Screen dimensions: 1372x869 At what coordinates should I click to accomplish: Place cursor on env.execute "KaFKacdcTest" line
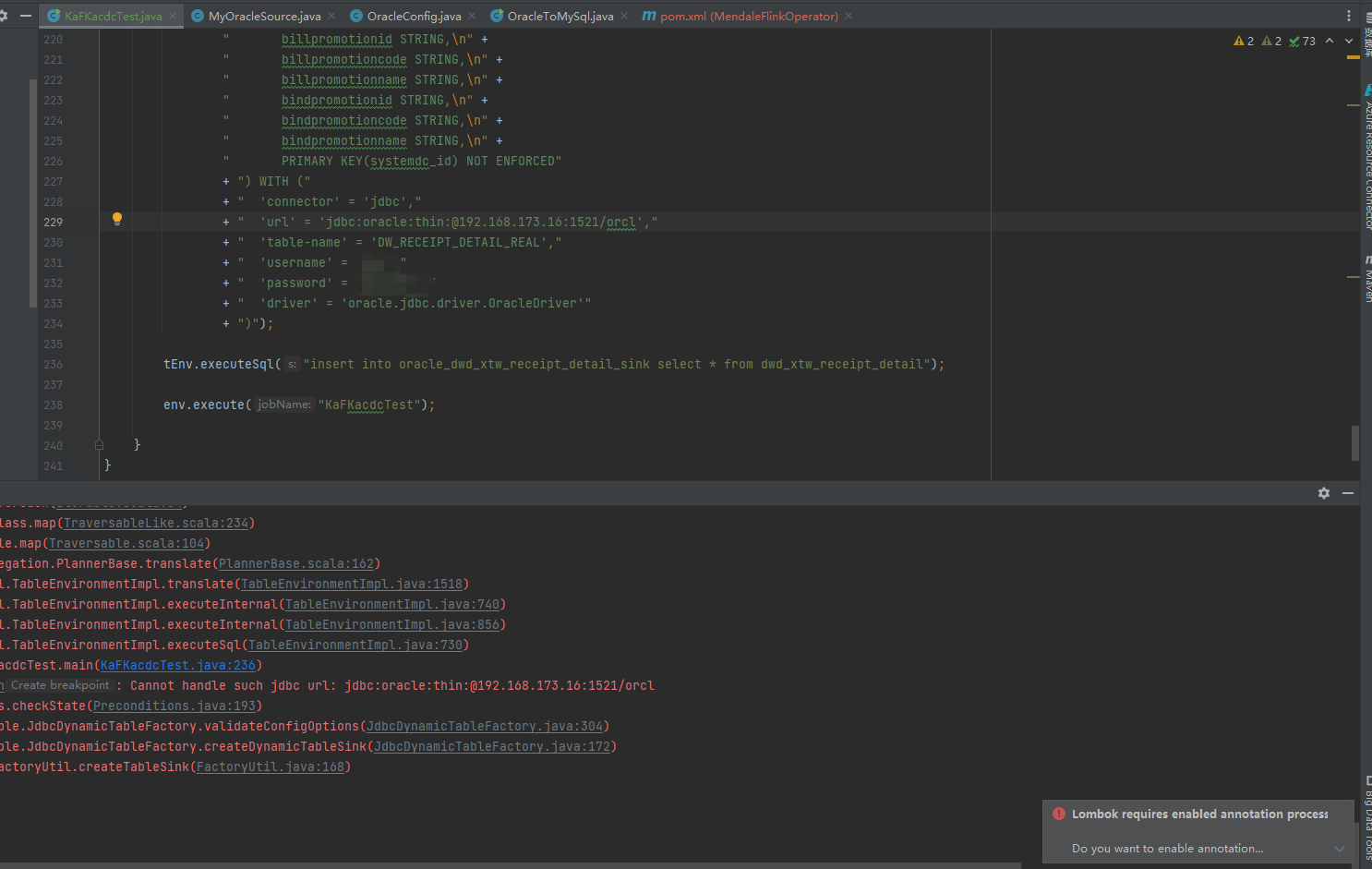(x=299, y=404)
